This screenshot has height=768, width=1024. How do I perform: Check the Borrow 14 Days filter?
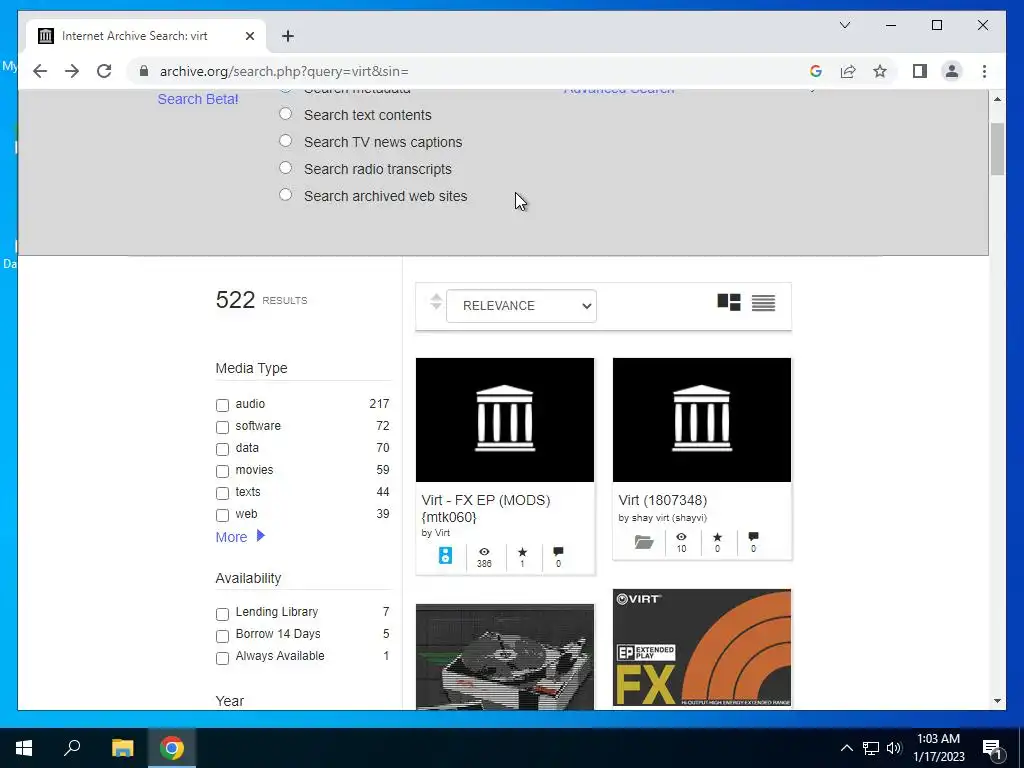[x=222, y=636]
